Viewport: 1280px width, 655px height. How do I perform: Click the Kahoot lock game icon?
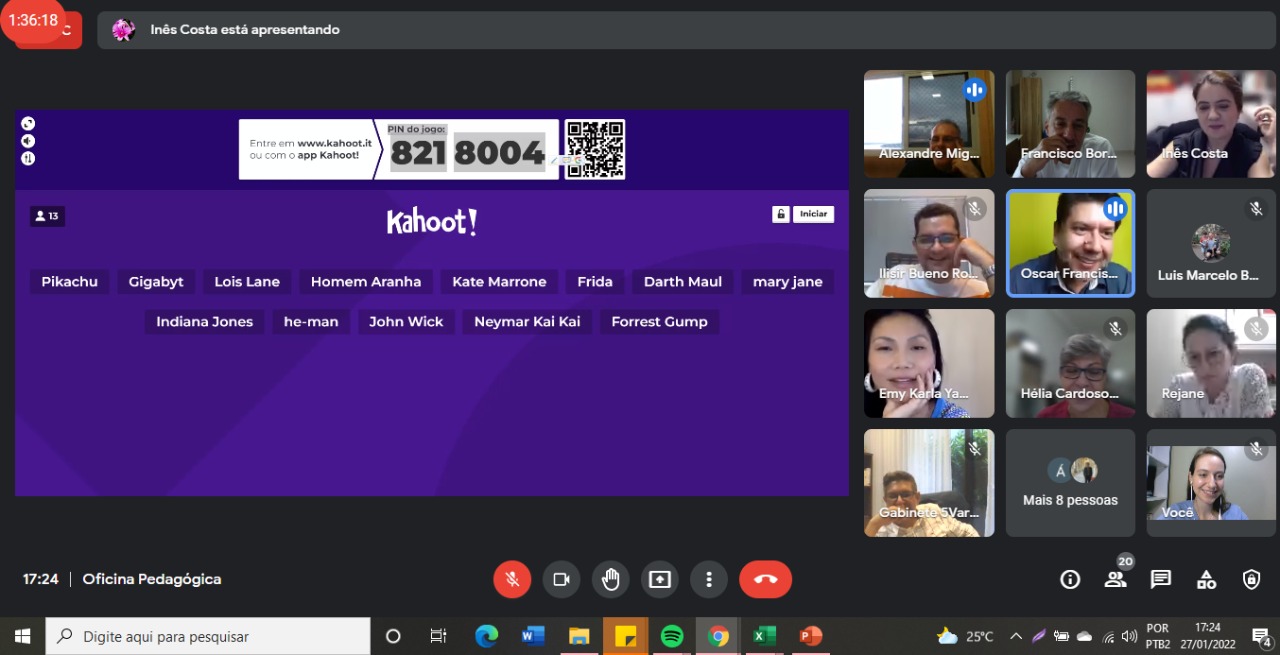click(781, 214)
